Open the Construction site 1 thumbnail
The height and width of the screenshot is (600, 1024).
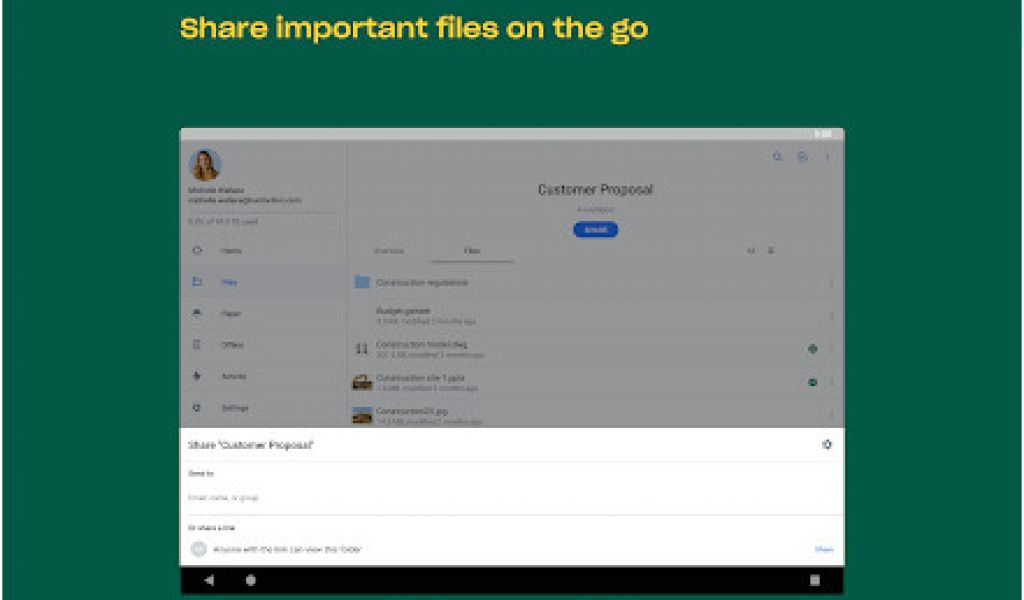point(362,382)
